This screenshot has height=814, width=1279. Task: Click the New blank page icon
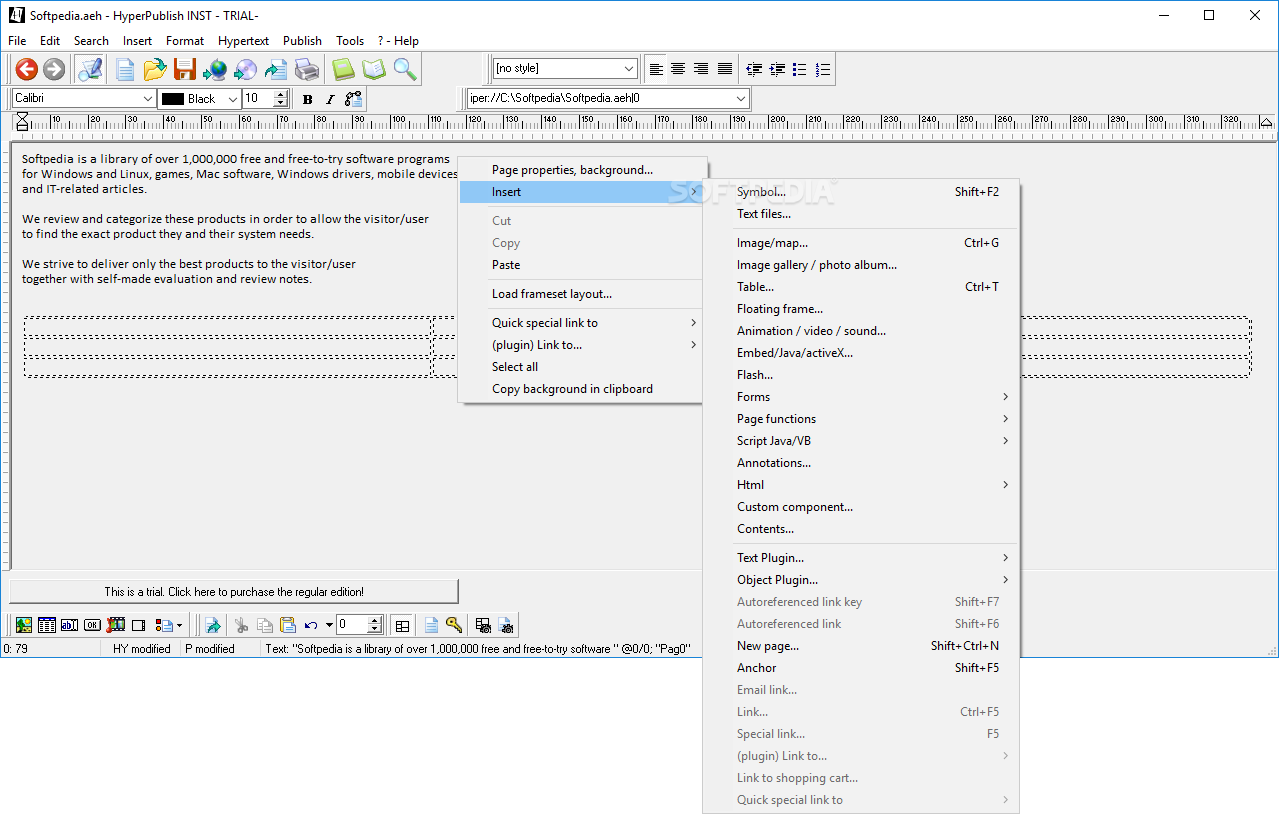125,69
